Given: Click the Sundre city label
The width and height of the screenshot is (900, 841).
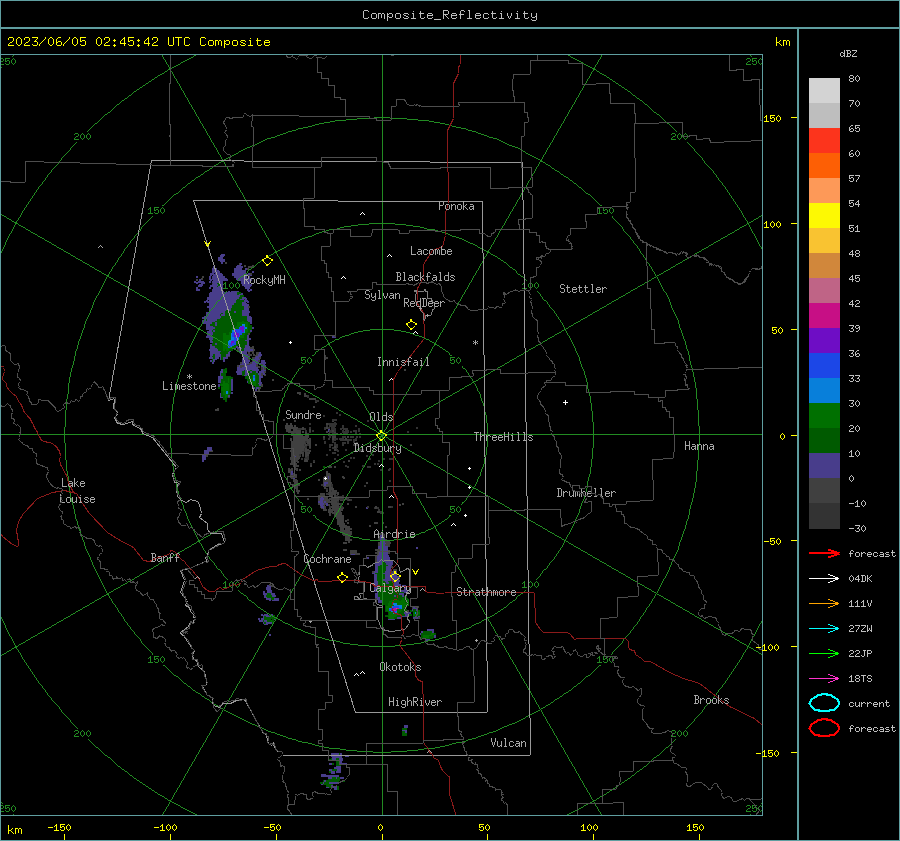Looking at the screenshot, I should (x=303, y=414).
